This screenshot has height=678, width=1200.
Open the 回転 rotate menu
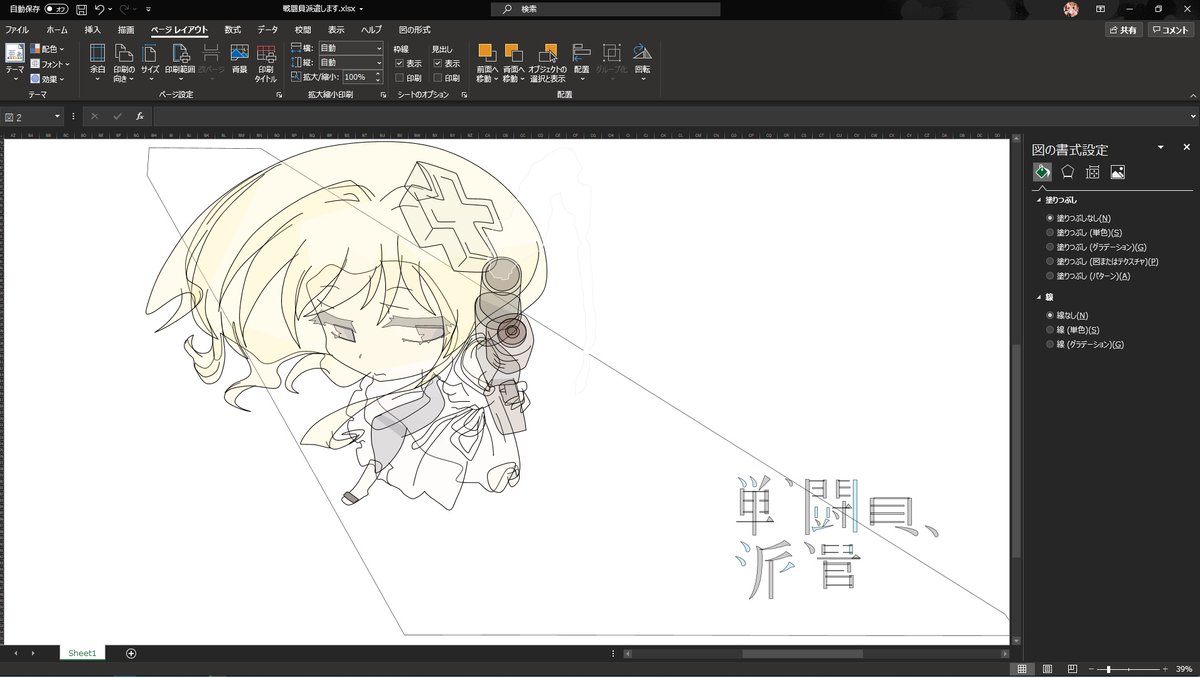[x=642, y=62]
